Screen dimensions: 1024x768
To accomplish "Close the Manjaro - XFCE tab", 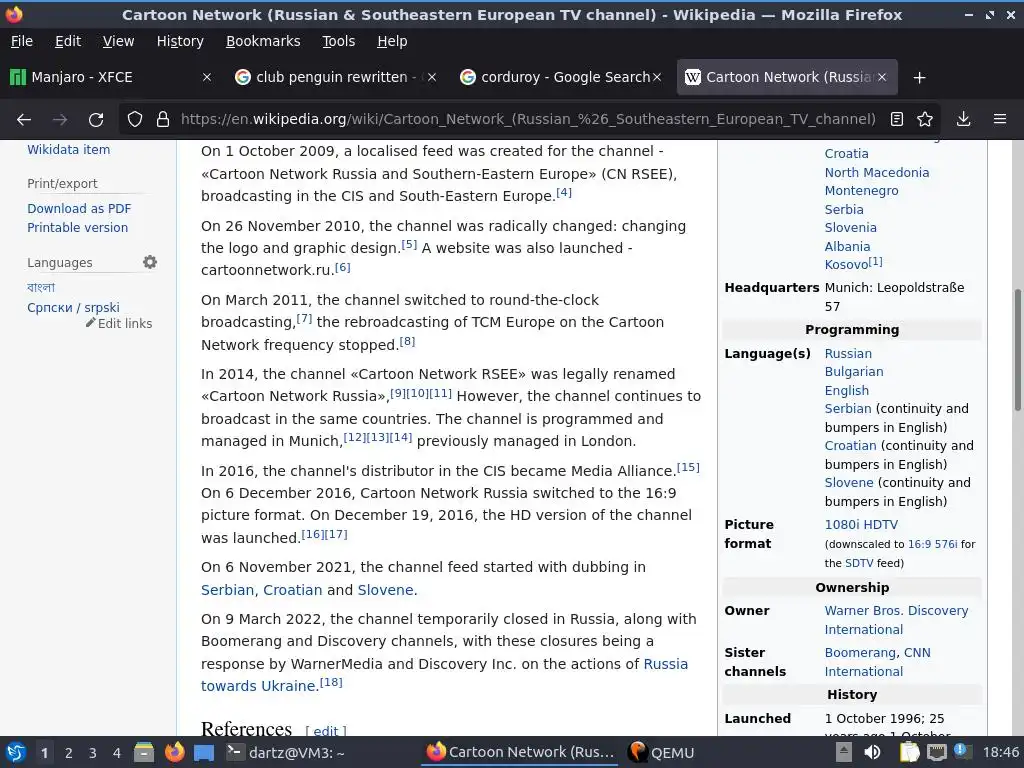I will tap(206, 77).
